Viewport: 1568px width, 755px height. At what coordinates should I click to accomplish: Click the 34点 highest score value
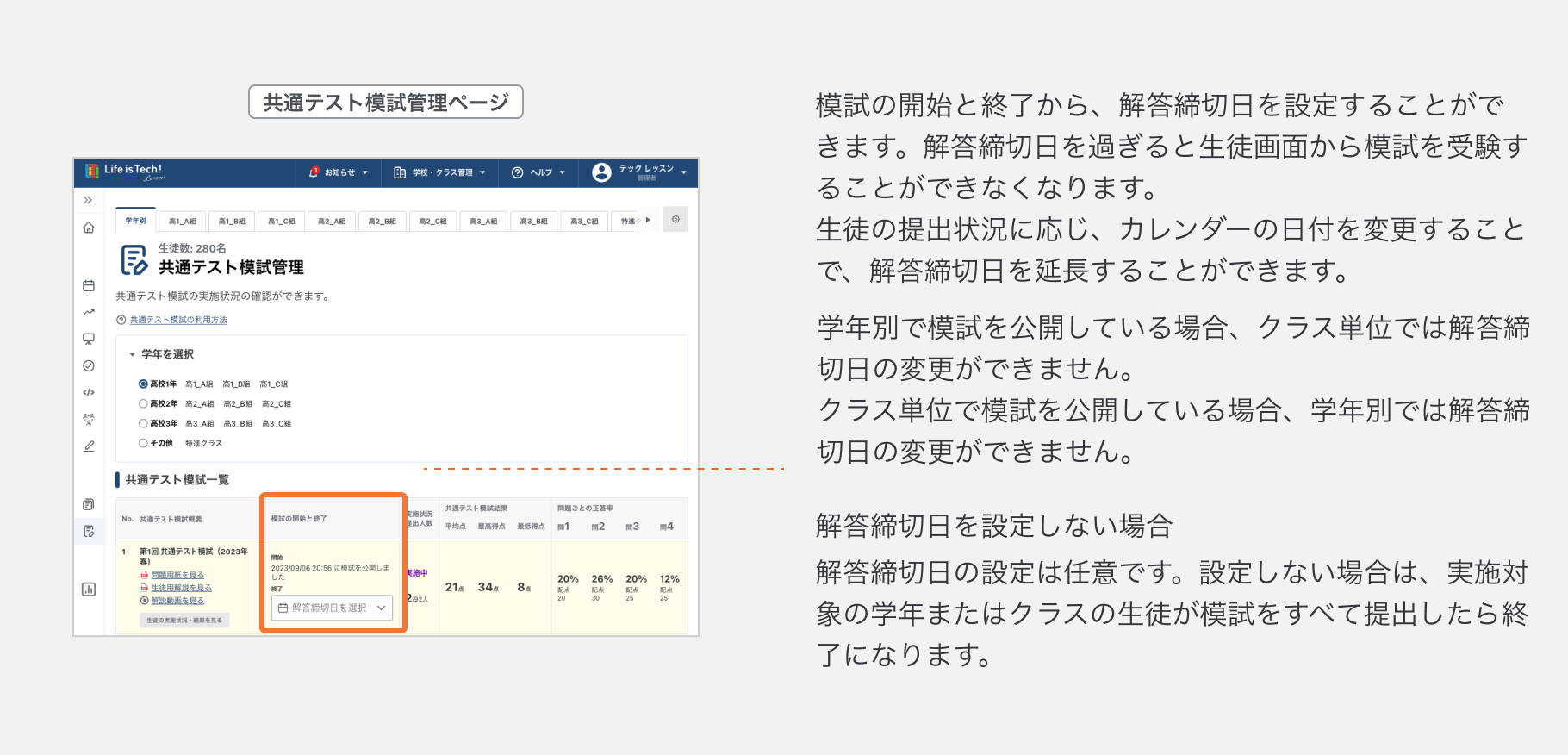[488, 587]
